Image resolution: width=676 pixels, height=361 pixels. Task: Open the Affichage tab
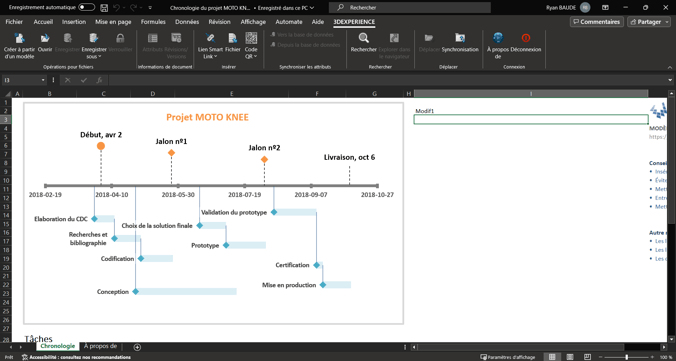point(254,22)
